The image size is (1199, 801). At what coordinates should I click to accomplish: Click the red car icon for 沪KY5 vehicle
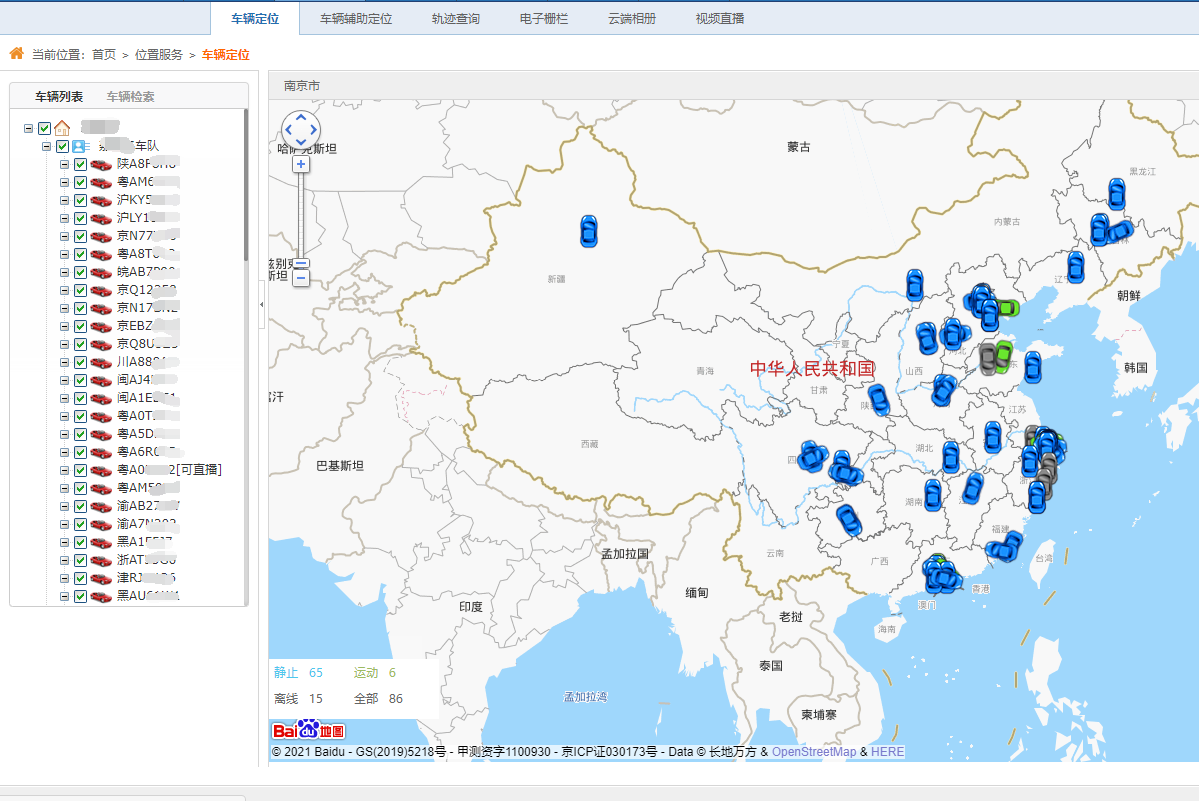(101, 200)
